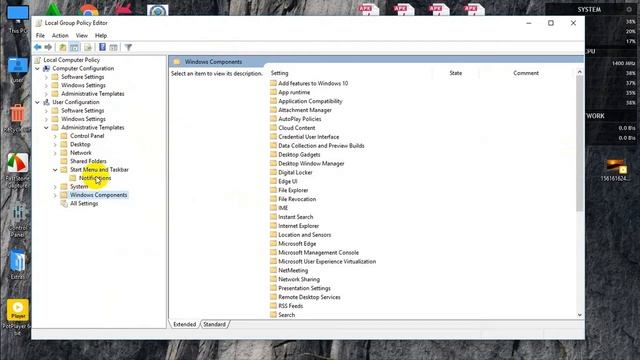Expand the Network tree node
Screen dimensions: 640x360
click(55, 153)
